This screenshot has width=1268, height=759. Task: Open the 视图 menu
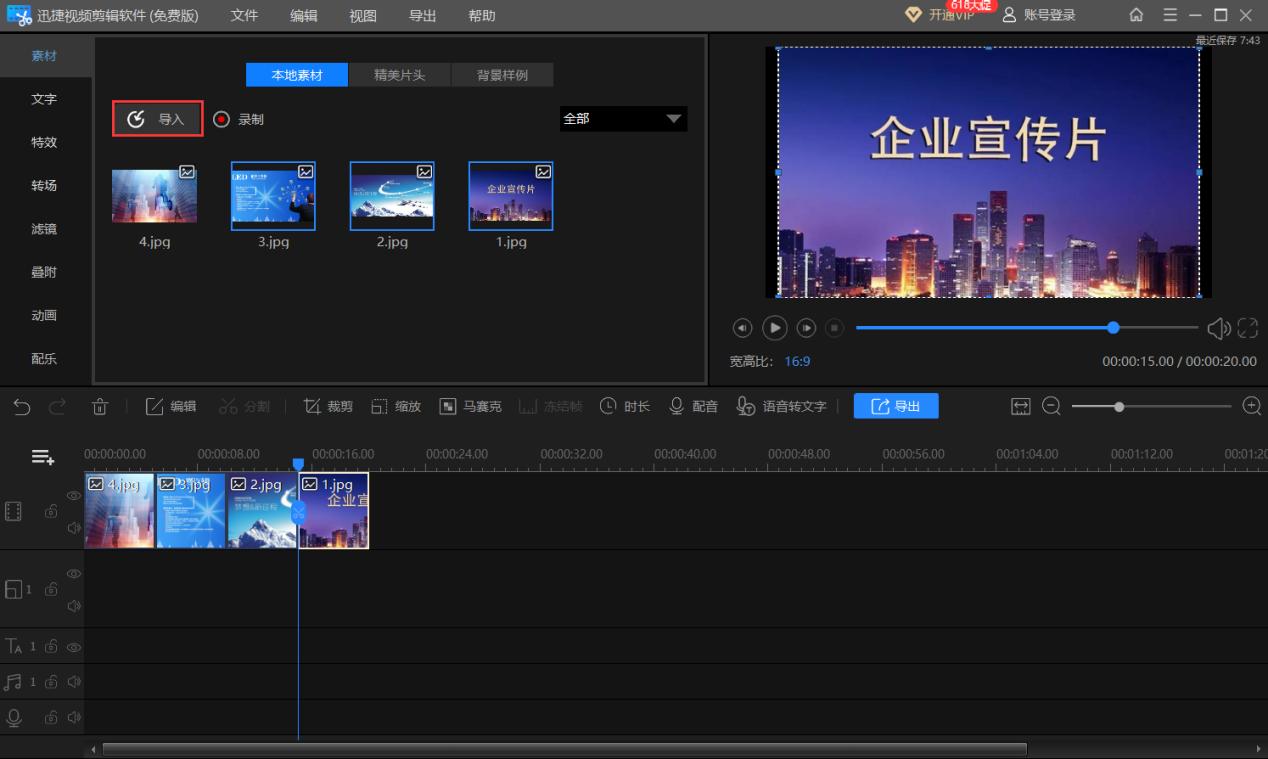(363, 16)
